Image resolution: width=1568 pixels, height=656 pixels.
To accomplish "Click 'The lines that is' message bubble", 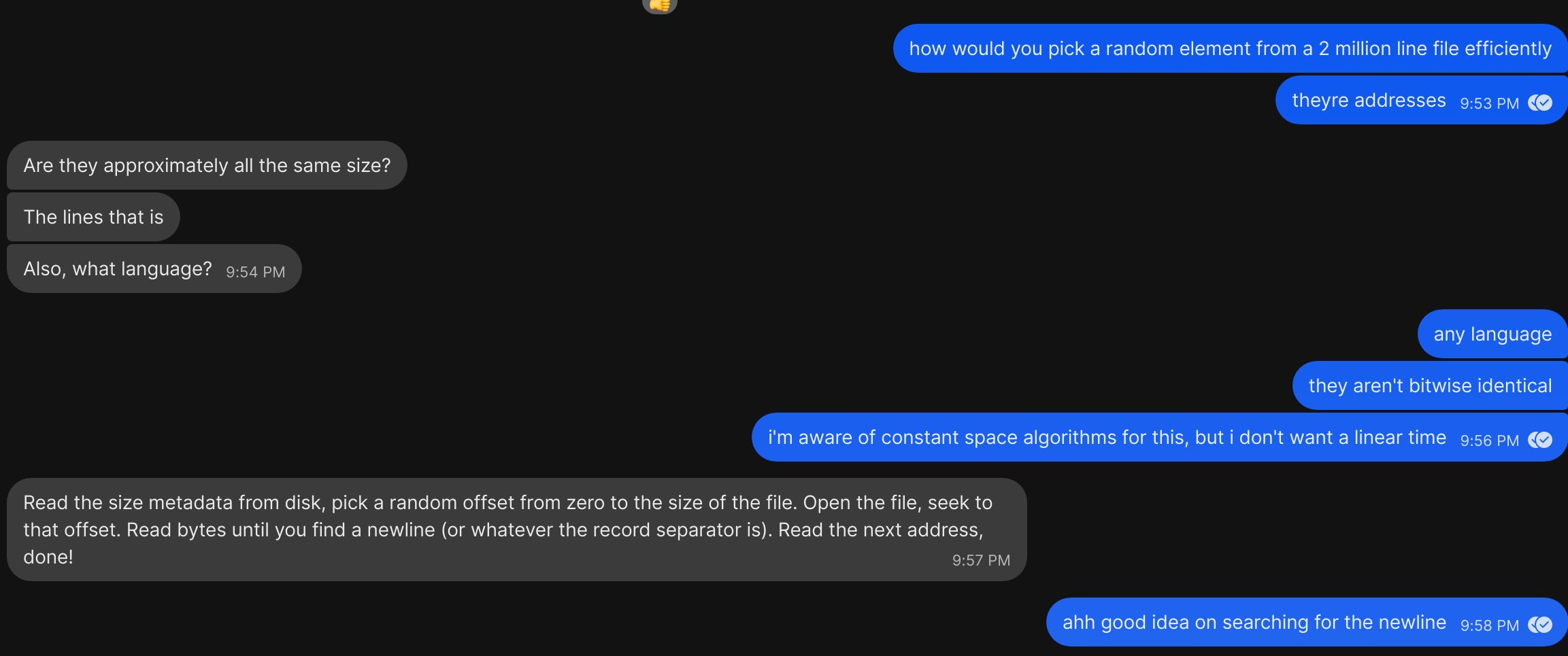I will [x=93, y=218].
